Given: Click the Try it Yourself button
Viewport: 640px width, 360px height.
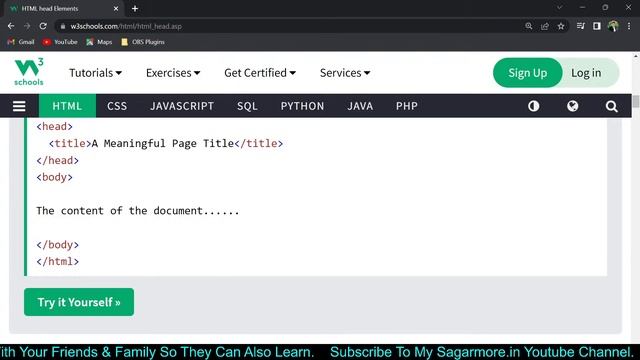Looking at the screenshot, I should pyautogui.click(x=79, y=302).
